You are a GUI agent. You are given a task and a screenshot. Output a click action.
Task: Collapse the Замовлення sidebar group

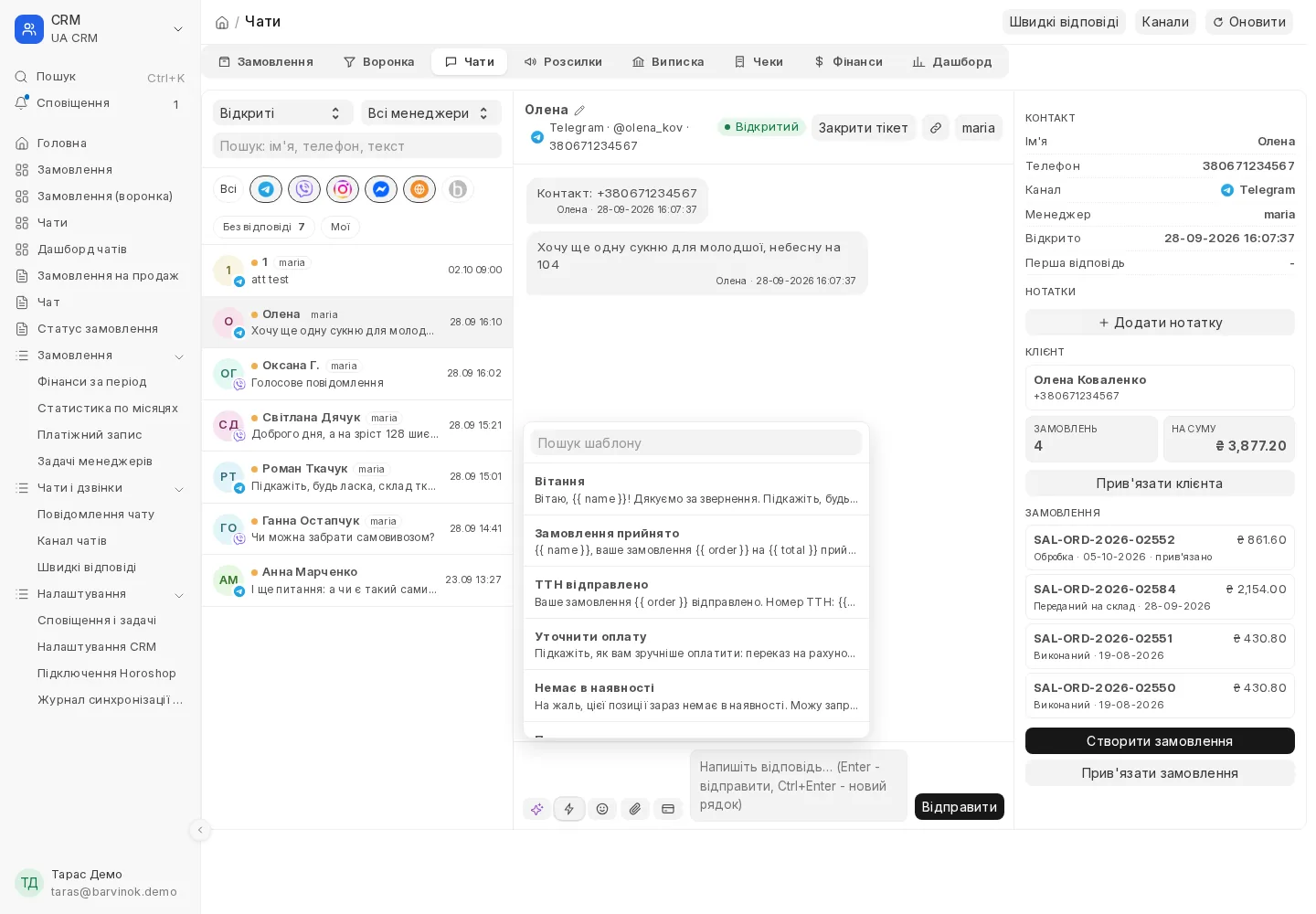pos(179,356)
